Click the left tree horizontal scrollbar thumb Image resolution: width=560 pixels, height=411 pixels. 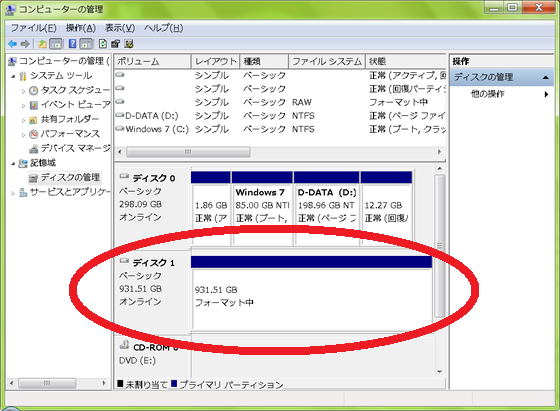[47, 383]
